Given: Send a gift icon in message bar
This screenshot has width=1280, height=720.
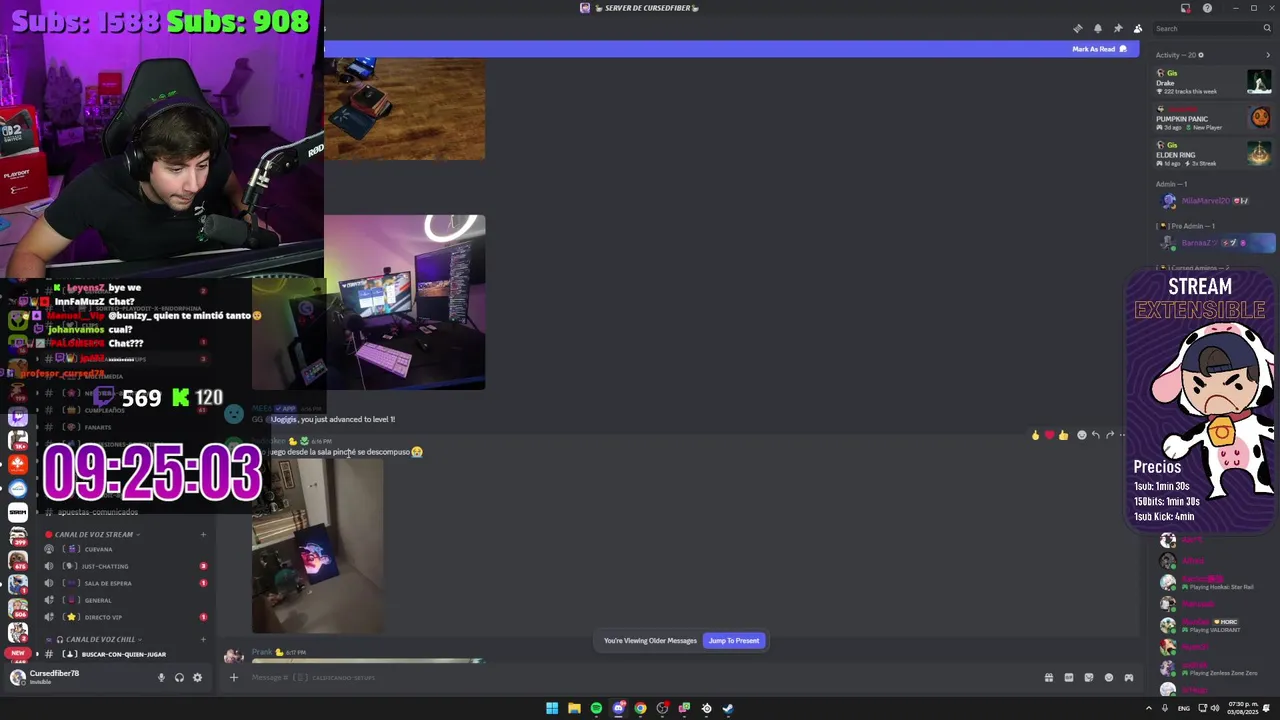Looking at the screenshot, I should click(1049, 677).
